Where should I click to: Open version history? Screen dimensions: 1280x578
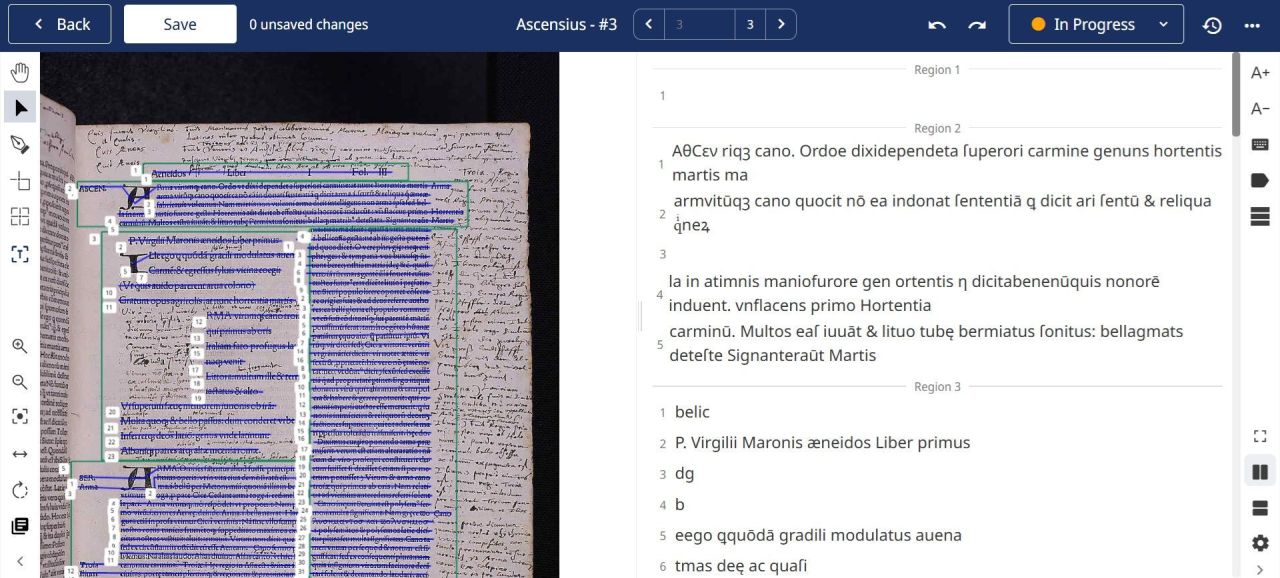pyautogui.click(x=1212, y=25)
